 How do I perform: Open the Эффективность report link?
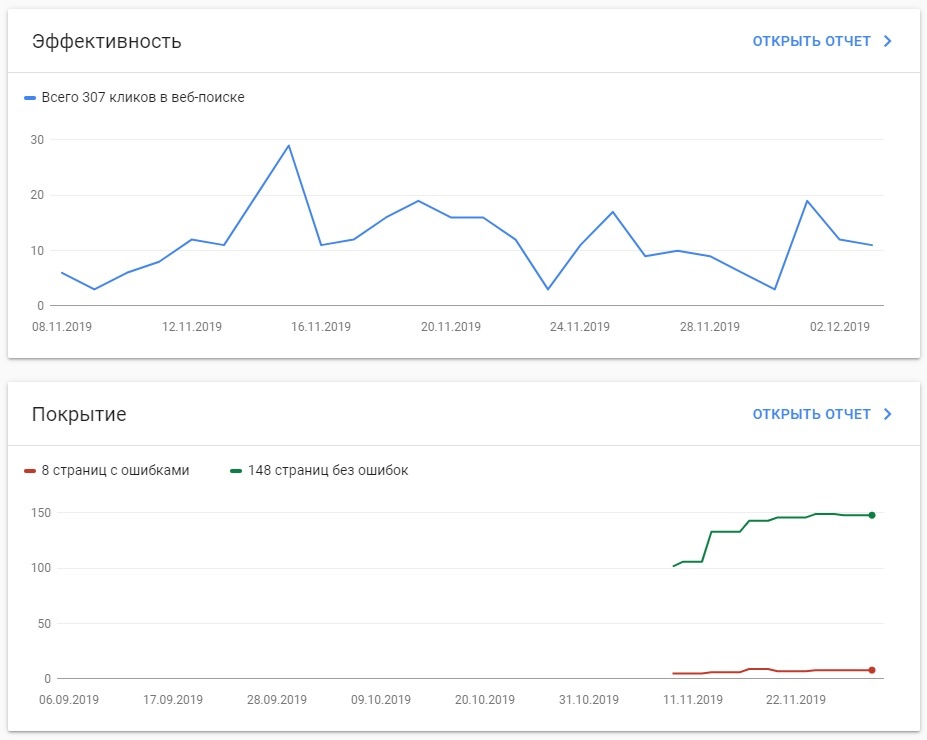click(811, 42)
